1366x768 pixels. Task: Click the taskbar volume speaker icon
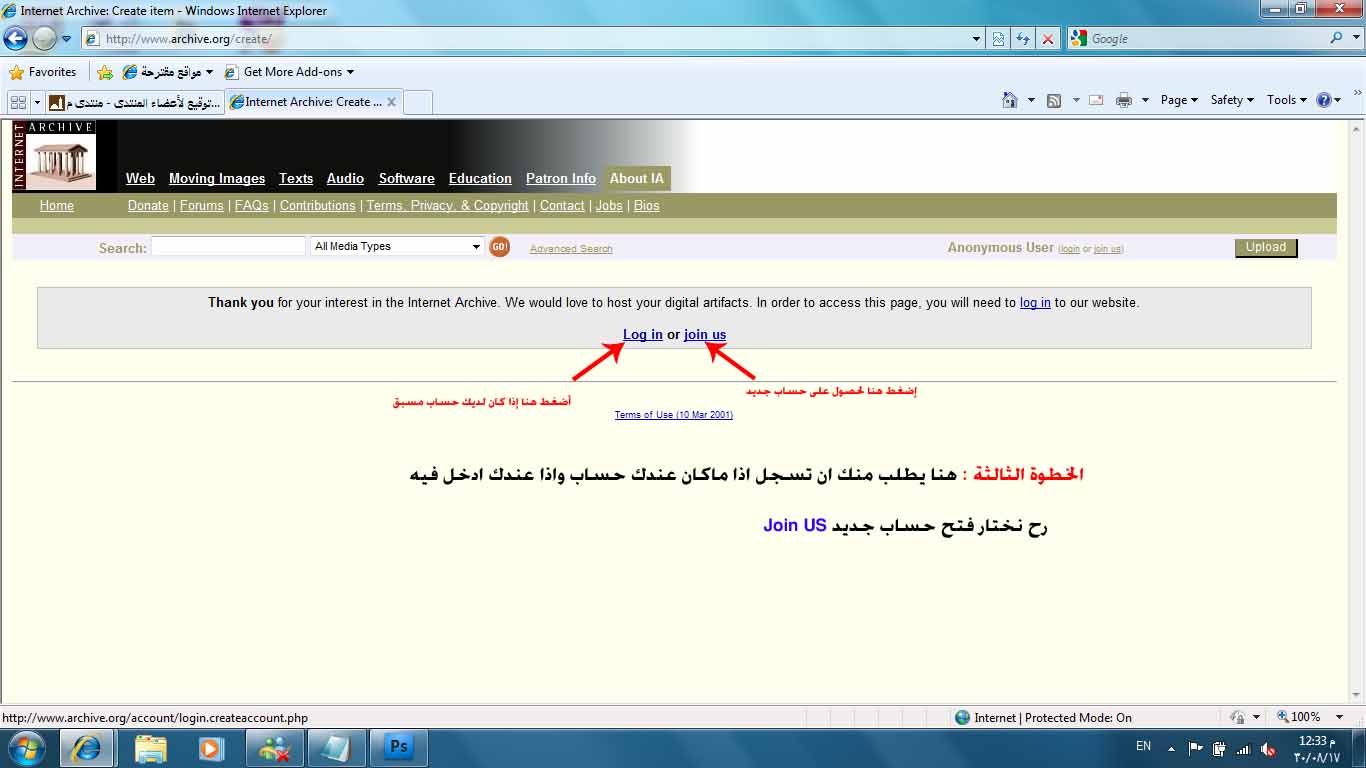pyautogui.click(x=1268, y=749)
